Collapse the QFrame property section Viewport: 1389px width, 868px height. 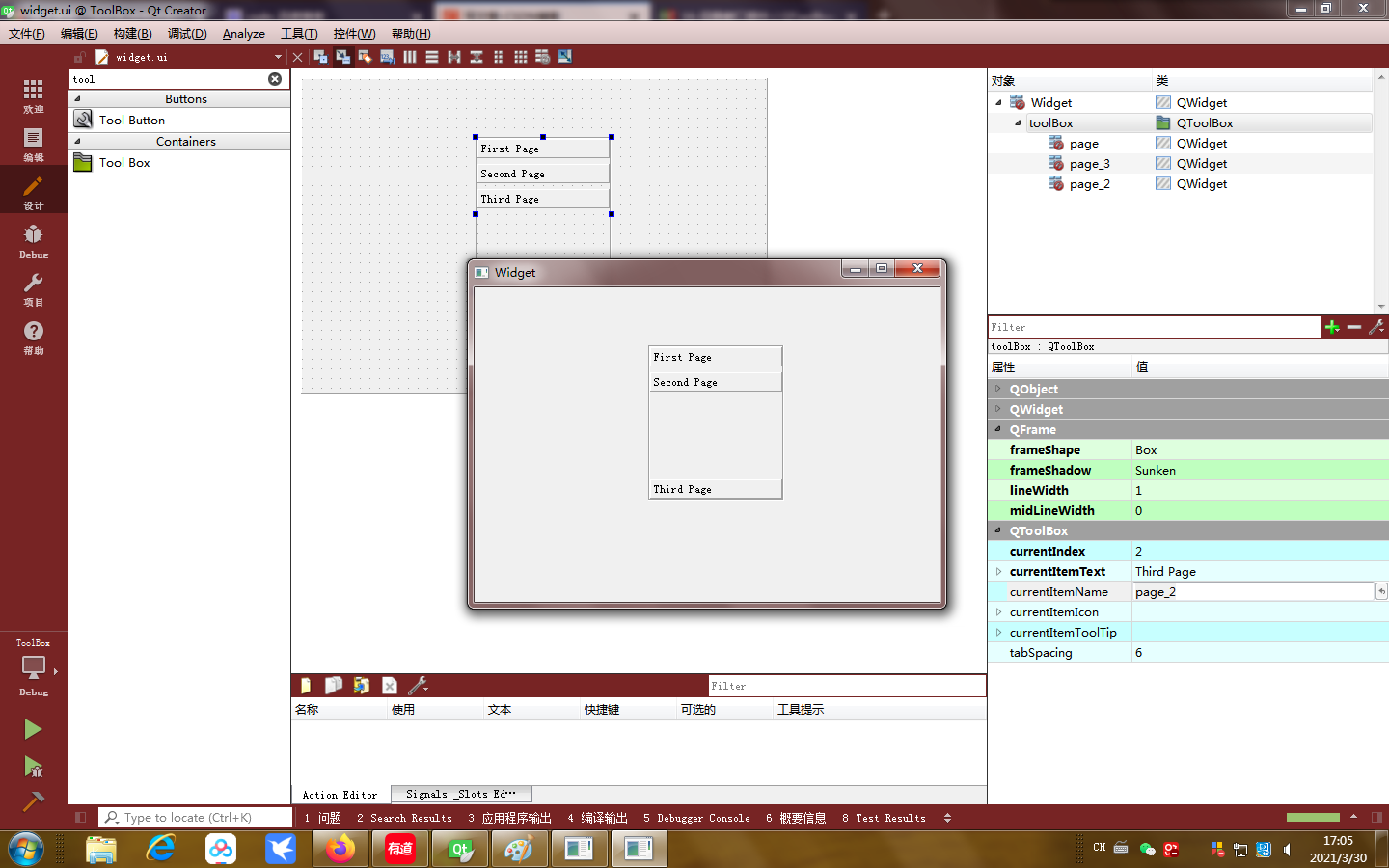click(997, 429)
